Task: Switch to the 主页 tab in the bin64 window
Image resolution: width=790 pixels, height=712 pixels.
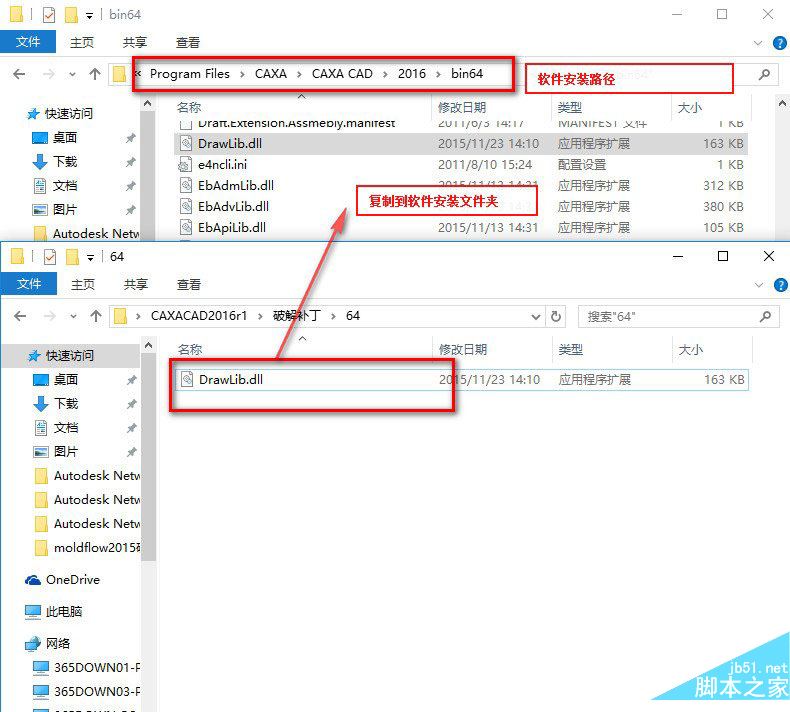Action: point(82,42)
